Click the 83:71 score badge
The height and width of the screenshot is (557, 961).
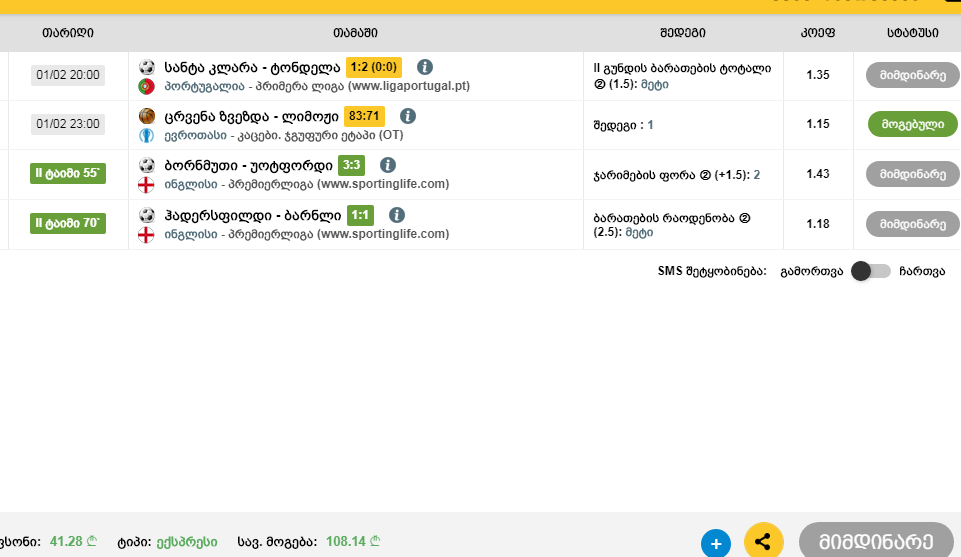click(x=364, y=116)
